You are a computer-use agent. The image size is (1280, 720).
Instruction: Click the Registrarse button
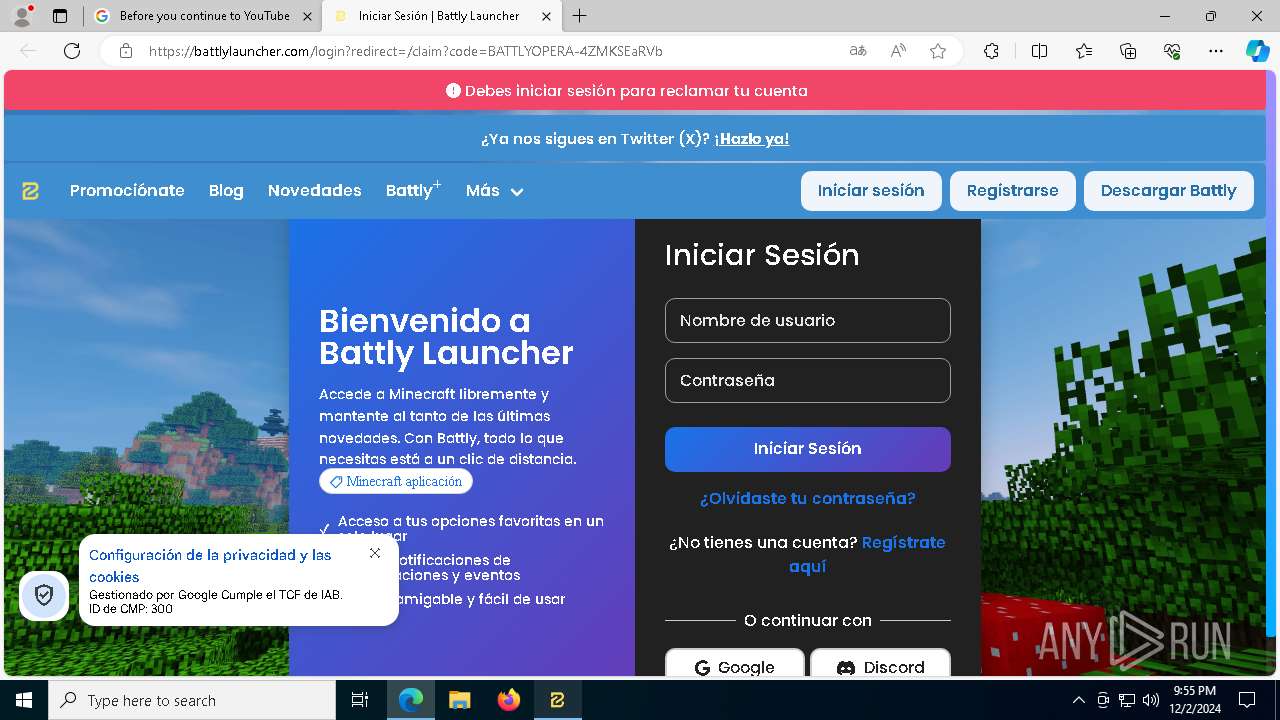pos(1012,191)
